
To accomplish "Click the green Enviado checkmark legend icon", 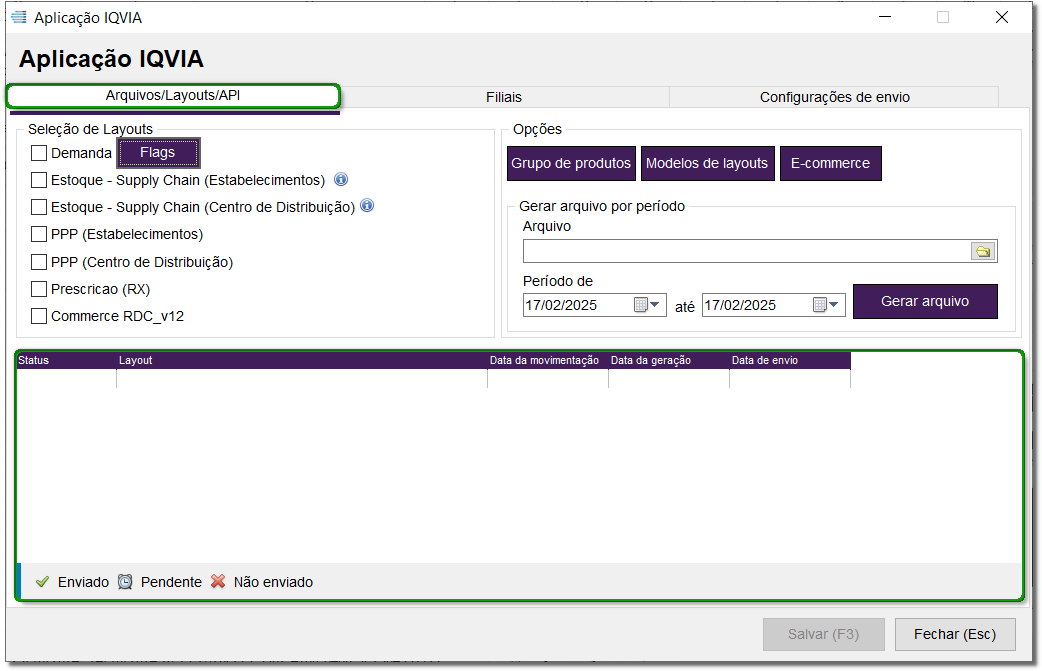I will pyautogui.click(x=43, y=582).
